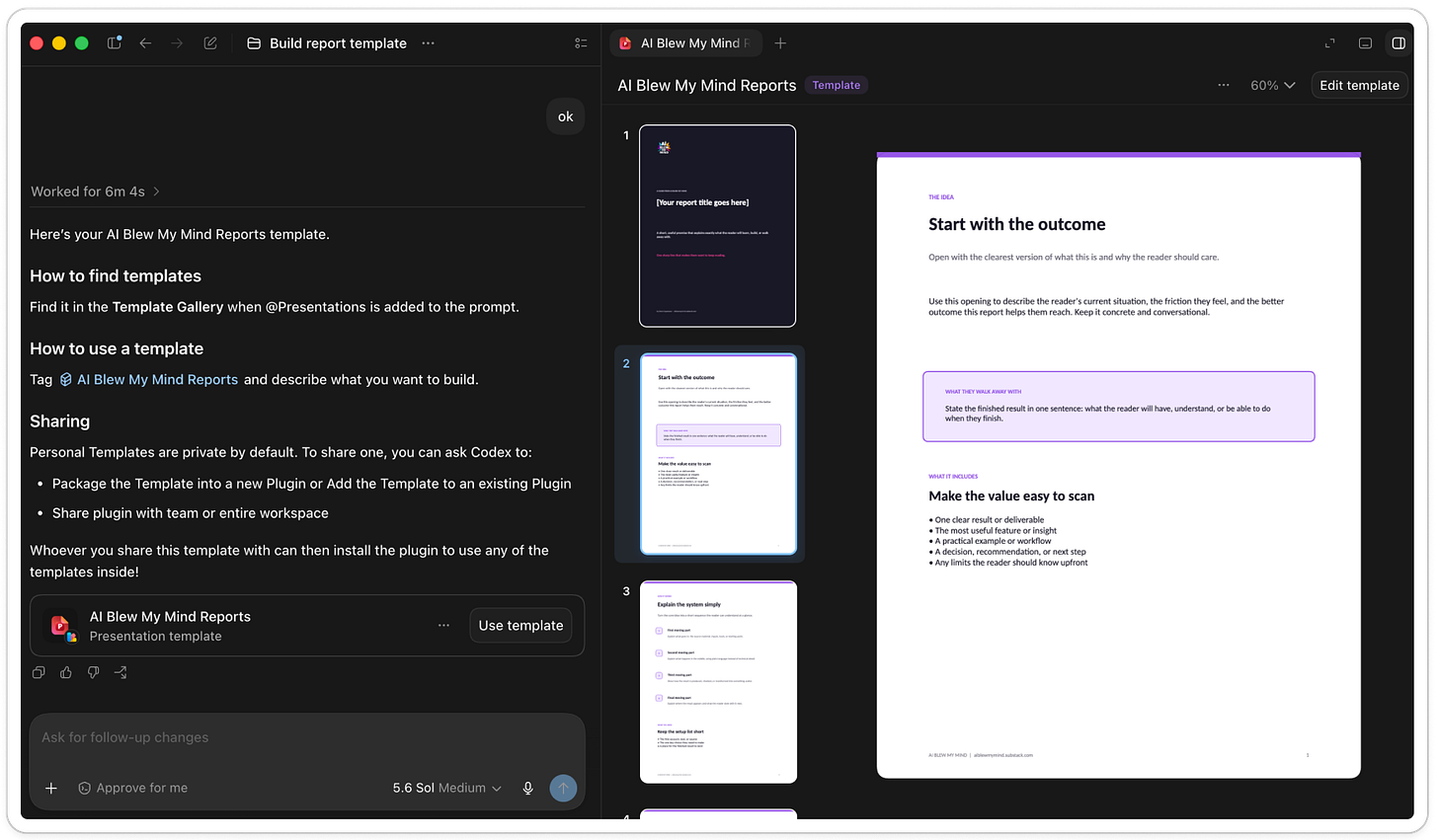1438x840 pixels.
Task: Start voice input with microphone icon
Action: tap(528, 788)
